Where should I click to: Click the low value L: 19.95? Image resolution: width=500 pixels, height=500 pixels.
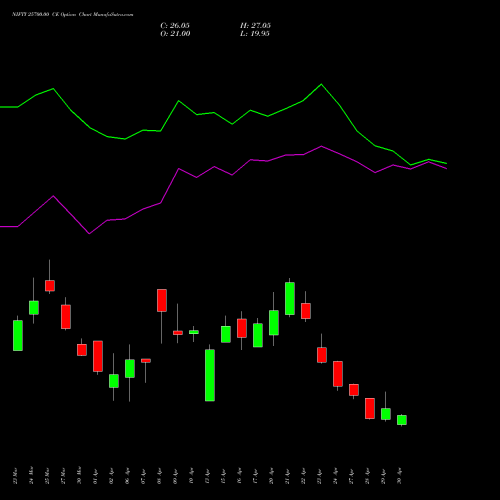click(x=255, y=34)
